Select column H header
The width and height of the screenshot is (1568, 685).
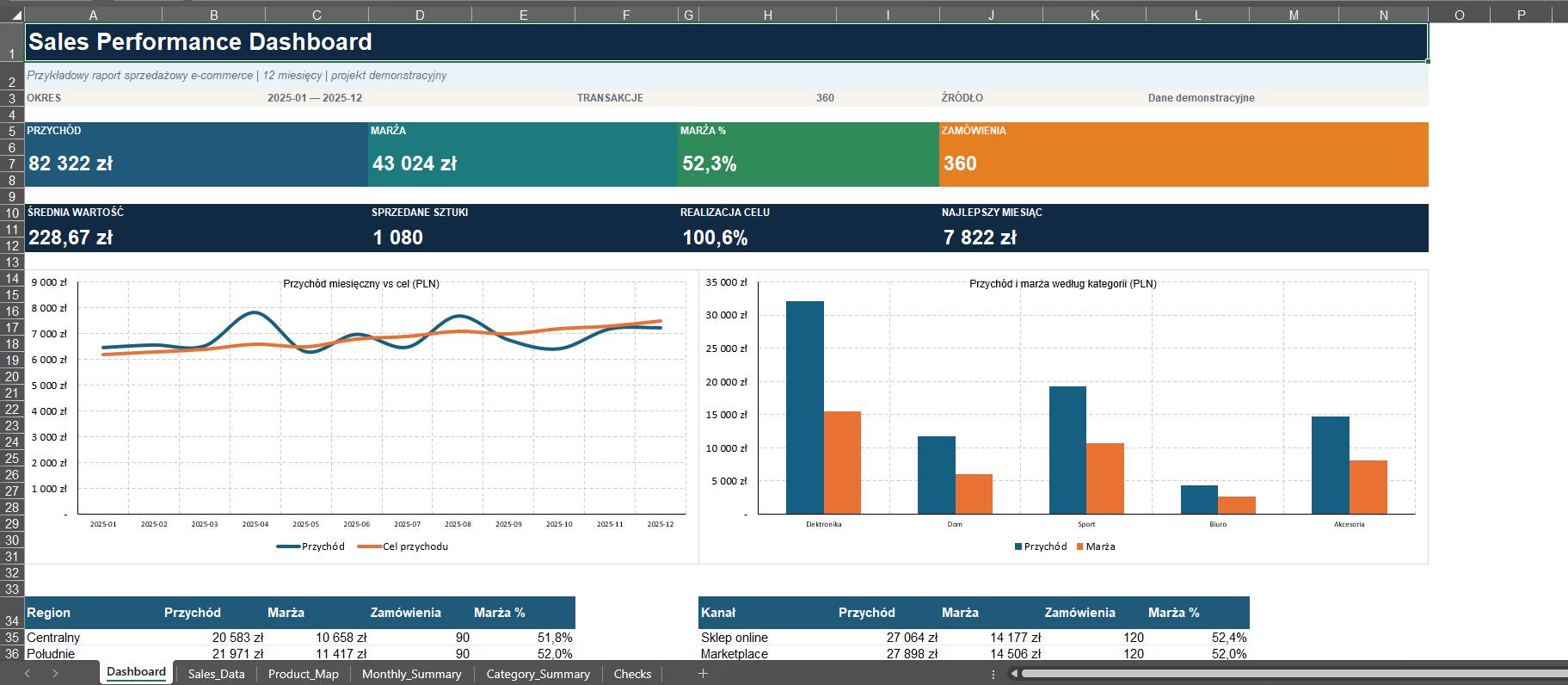767,15
